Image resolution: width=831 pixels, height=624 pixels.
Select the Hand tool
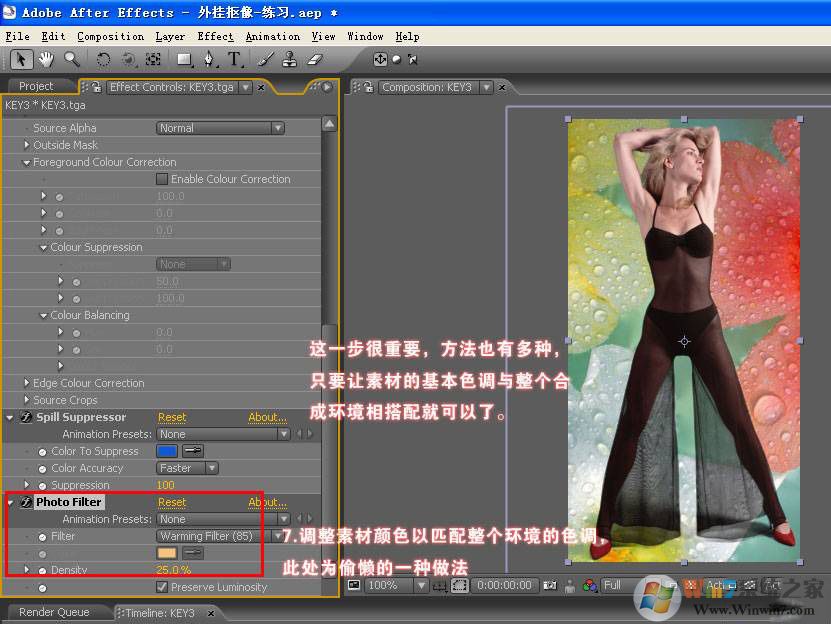point(47,60)
